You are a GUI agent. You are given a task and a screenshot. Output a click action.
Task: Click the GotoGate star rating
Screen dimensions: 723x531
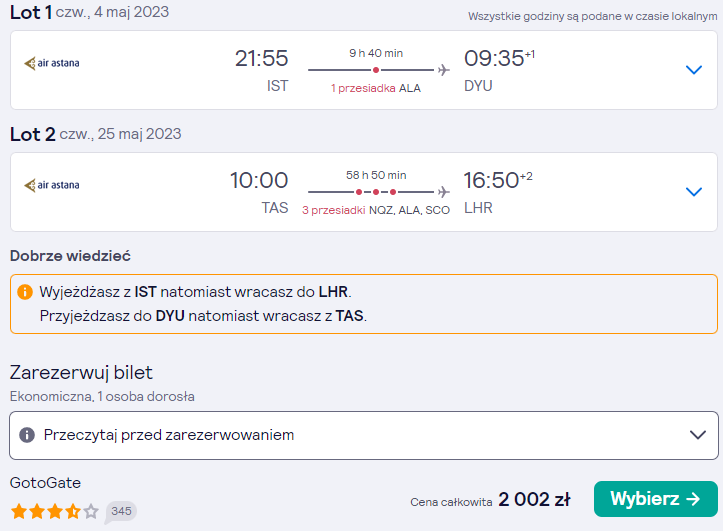click(55, 512)
